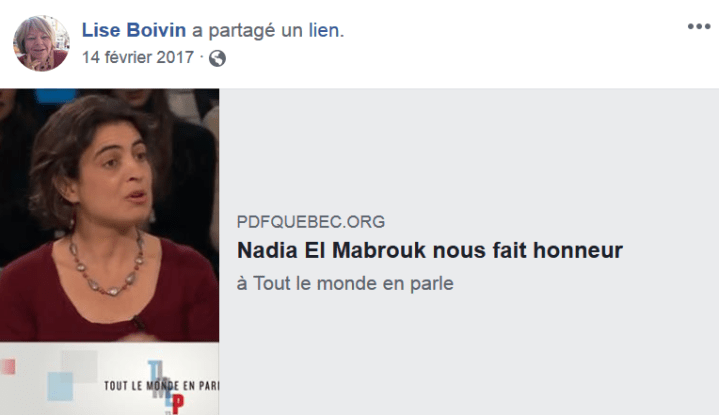This screenshot has width=719, height=415.
Task: Click the globe public-audience icon
Action: click(217, 58)
